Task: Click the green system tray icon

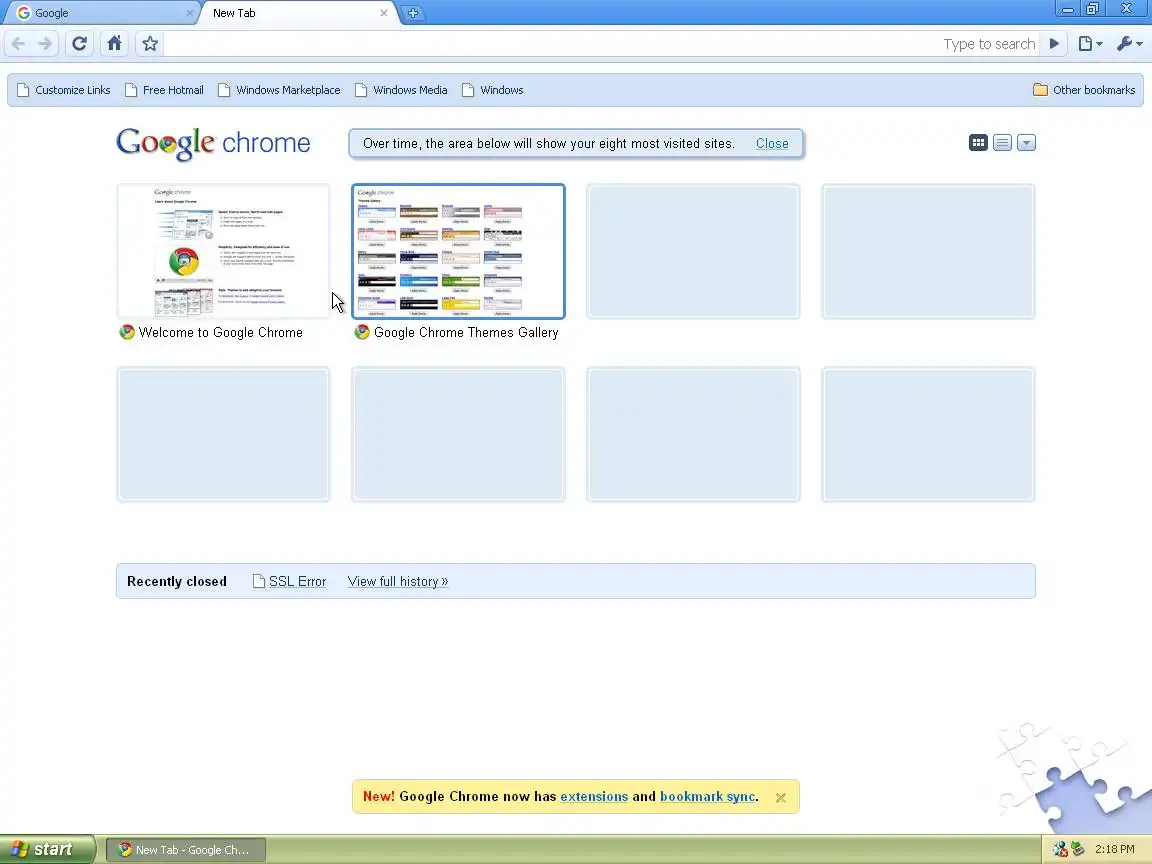Action: pos(1077,850)
